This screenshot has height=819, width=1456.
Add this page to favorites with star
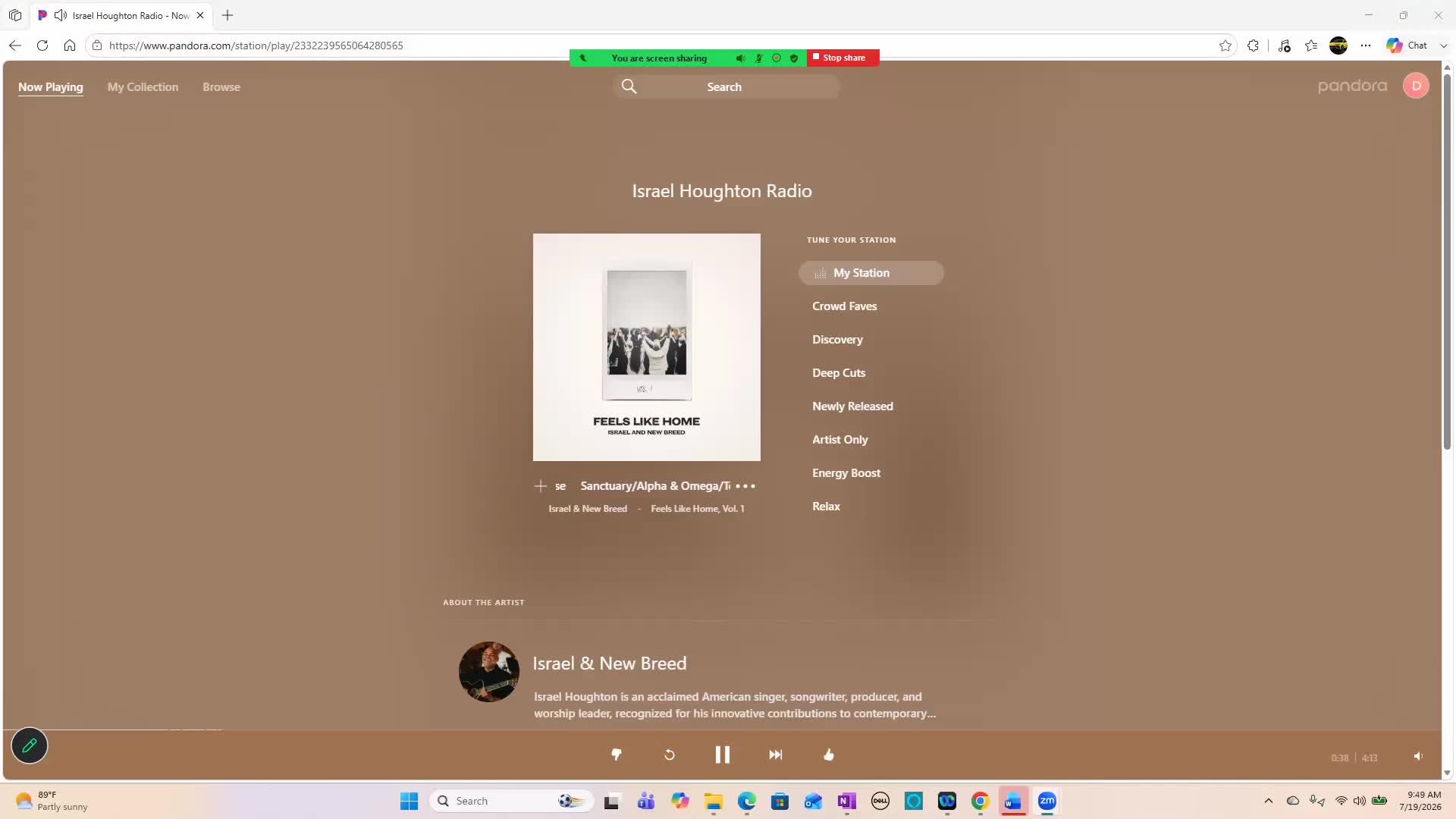1225,45
